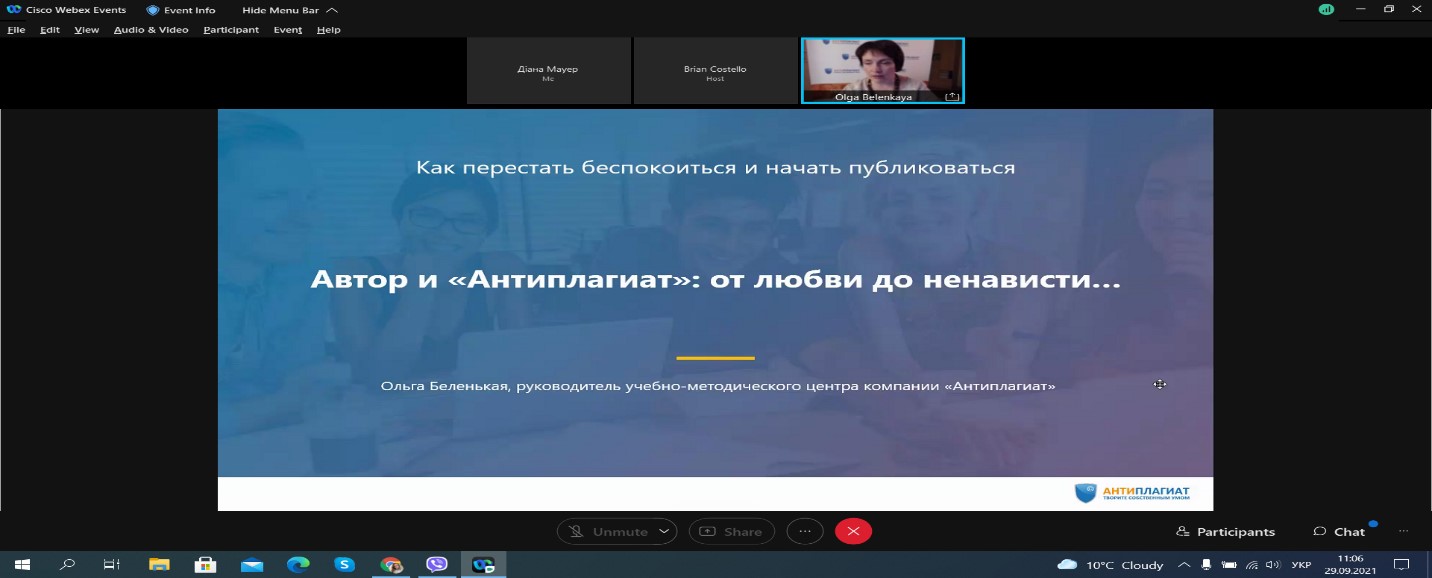
Task: Open Viber from the taskbar
Action: pos(437,565)
